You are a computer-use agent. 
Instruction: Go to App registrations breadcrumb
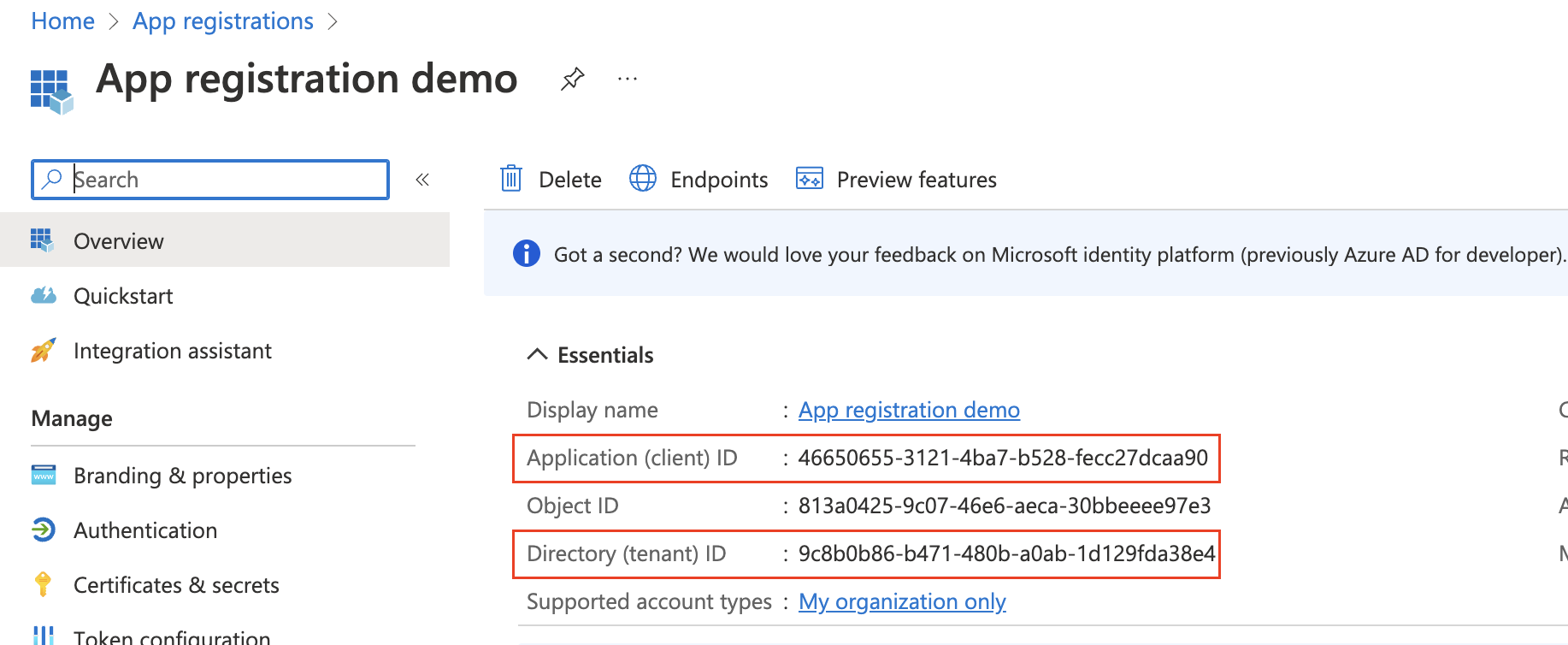[x=223, y=21]
